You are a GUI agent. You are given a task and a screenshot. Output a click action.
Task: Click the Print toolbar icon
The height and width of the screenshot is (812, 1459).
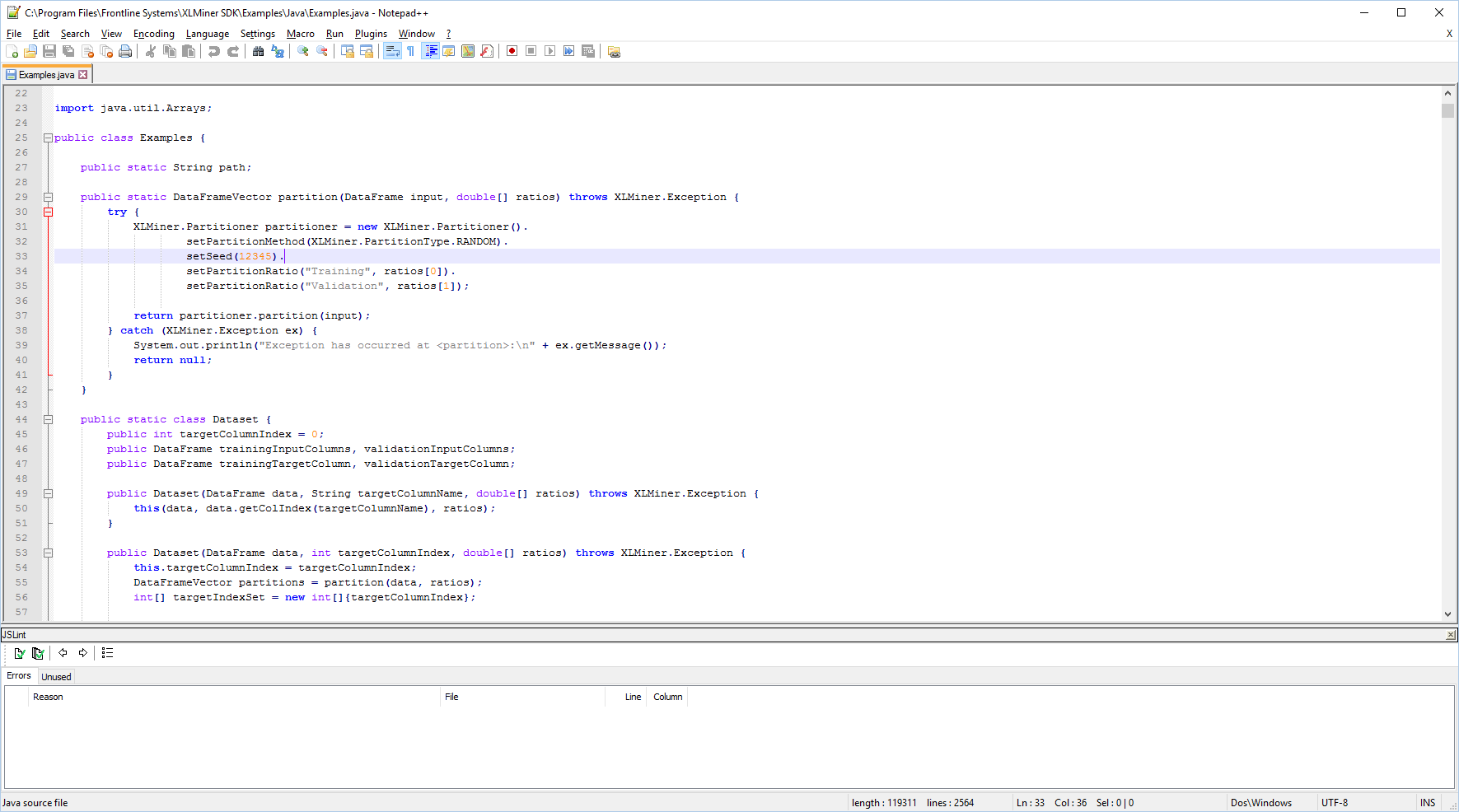point(125,51)
